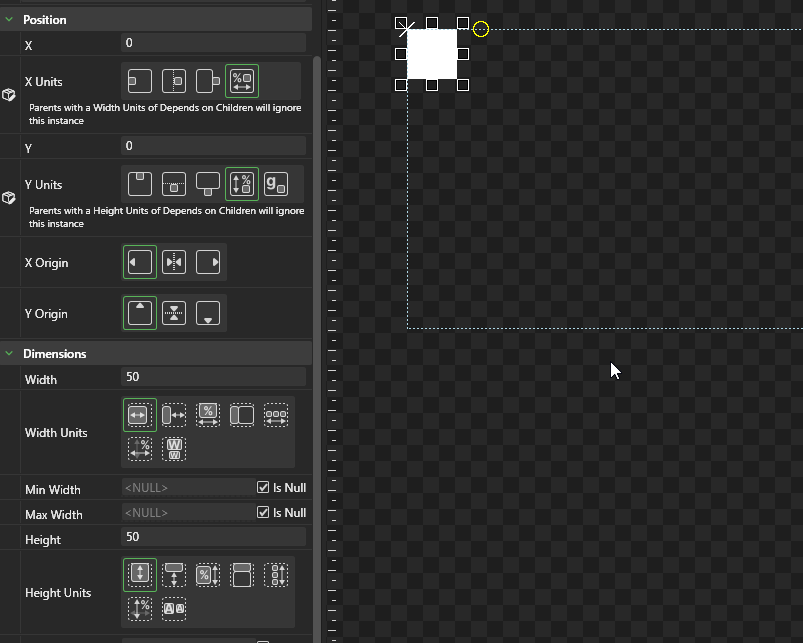Set X Origin to right
This screenshot has height=643, width=803.
(x=208, y=262)
